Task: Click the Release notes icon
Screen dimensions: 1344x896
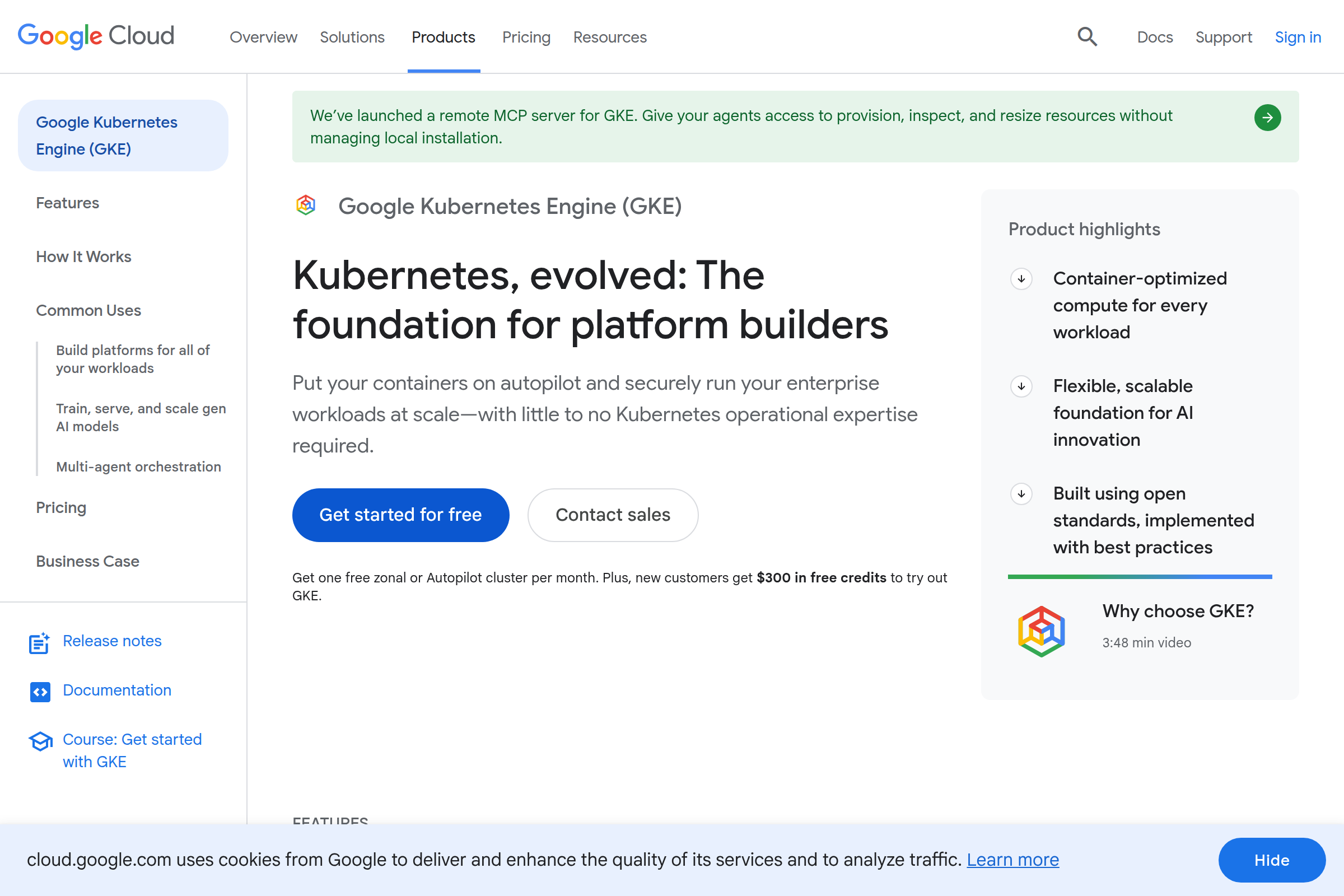Action: [39, 642]
